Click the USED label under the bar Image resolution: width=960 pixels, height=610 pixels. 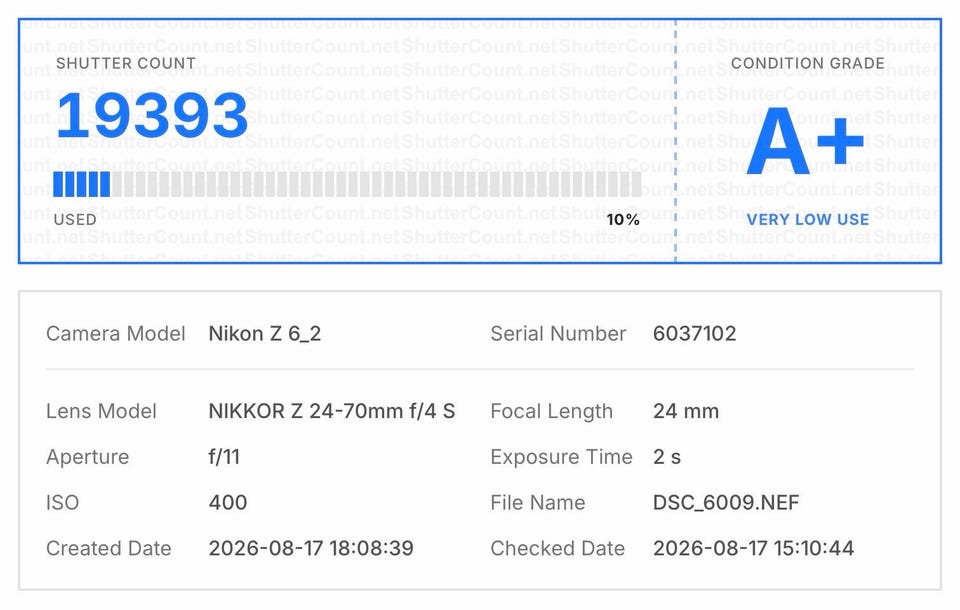[x=75, y=219]
